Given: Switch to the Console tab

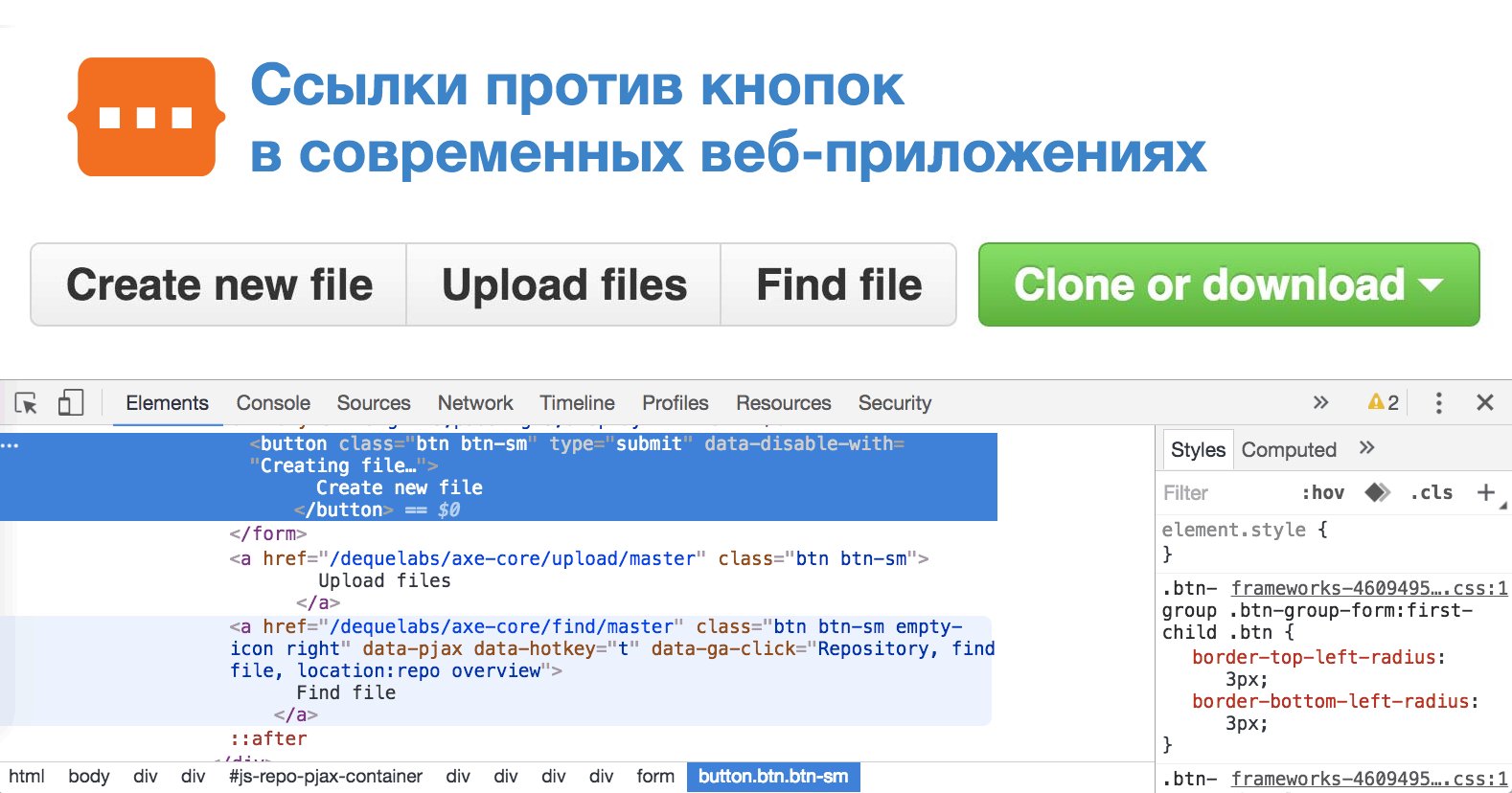Looking at the screenshot, I should point(273,403).
